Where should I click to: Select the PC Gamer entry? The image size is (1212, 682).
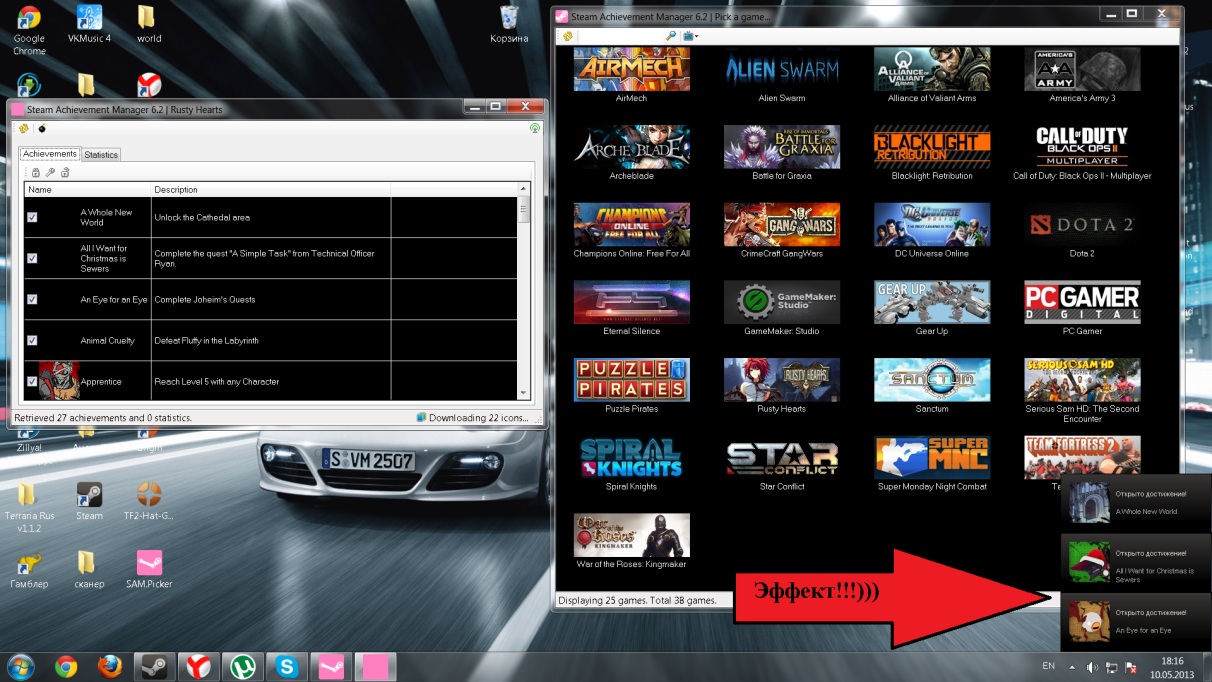pos(1082,302)
